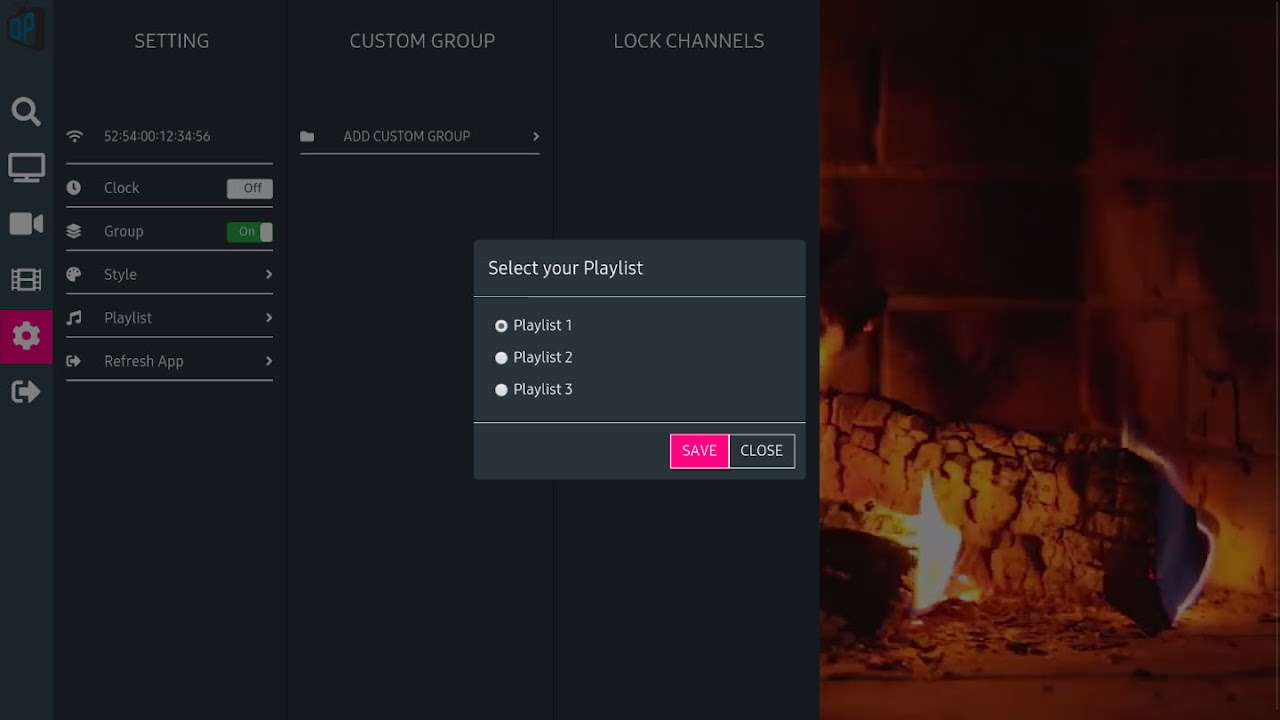
Task: Expand the Style chevron arrow
Action: (268, 275)
